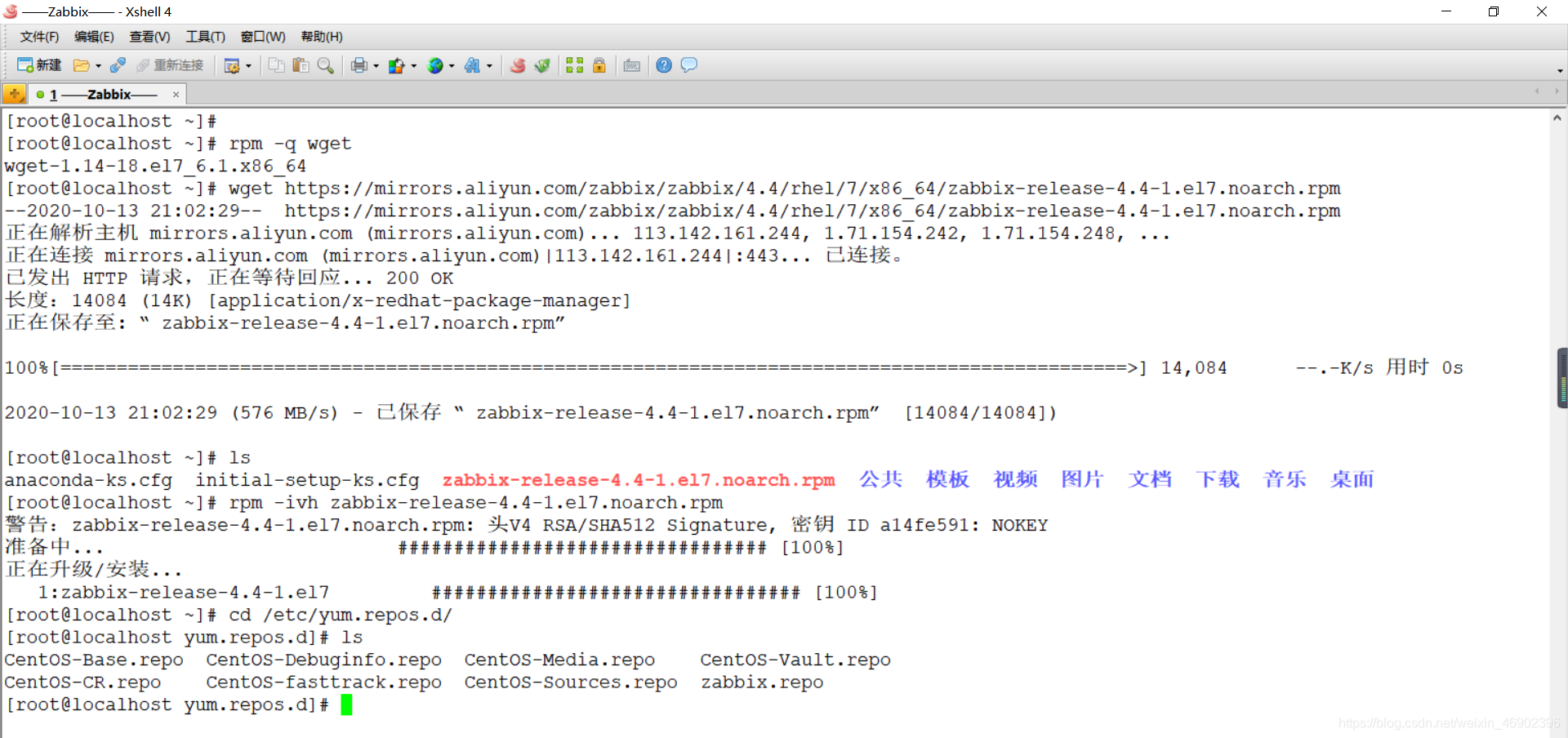Screen dimensions: 1568x738
Task: Close the Zabbix session tab
Action: pyautogui.click(x=176, y=95)
